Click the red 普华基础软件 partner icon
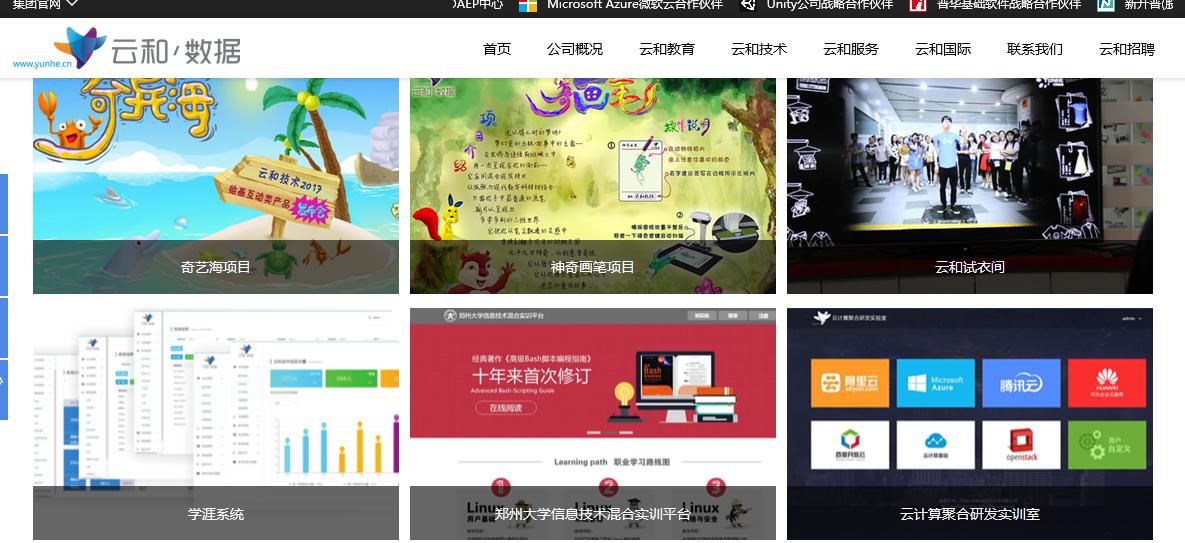Image resolution: width=1185 pixels, height=543 pixels. tap(918, 5)
